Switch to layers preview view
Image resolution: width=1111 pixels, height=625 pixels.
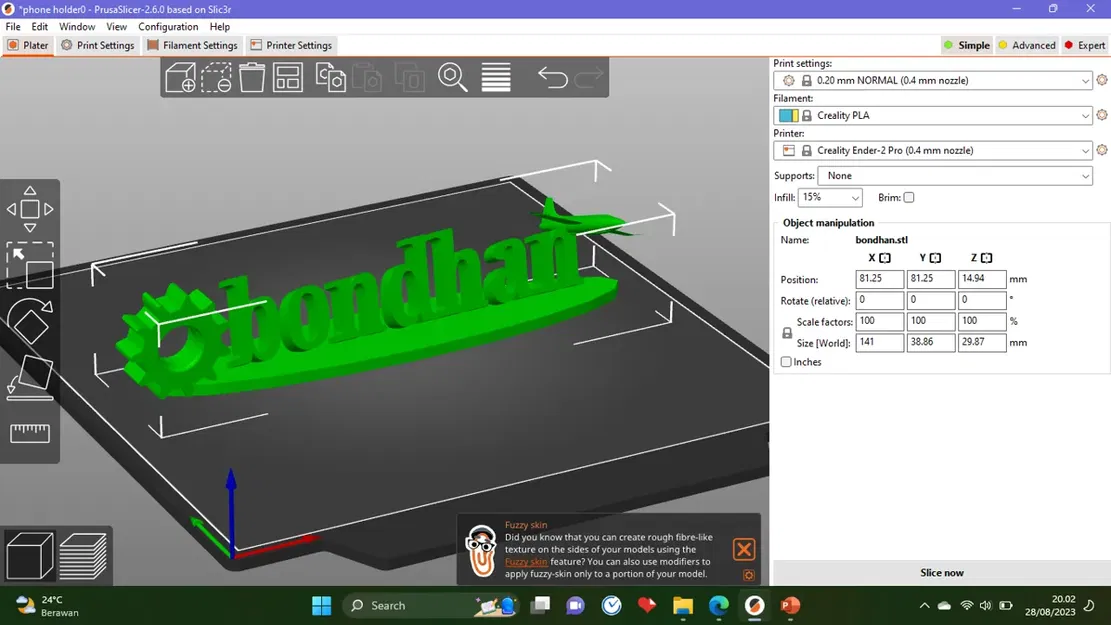click(83, 556)
